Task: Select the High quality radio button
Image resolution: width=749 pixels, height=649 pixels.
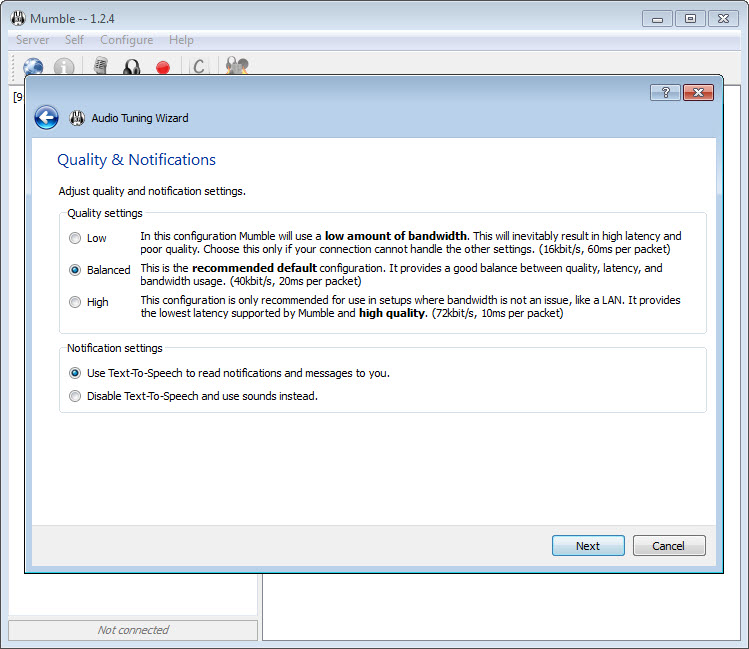Action: [x=75, y=302]
